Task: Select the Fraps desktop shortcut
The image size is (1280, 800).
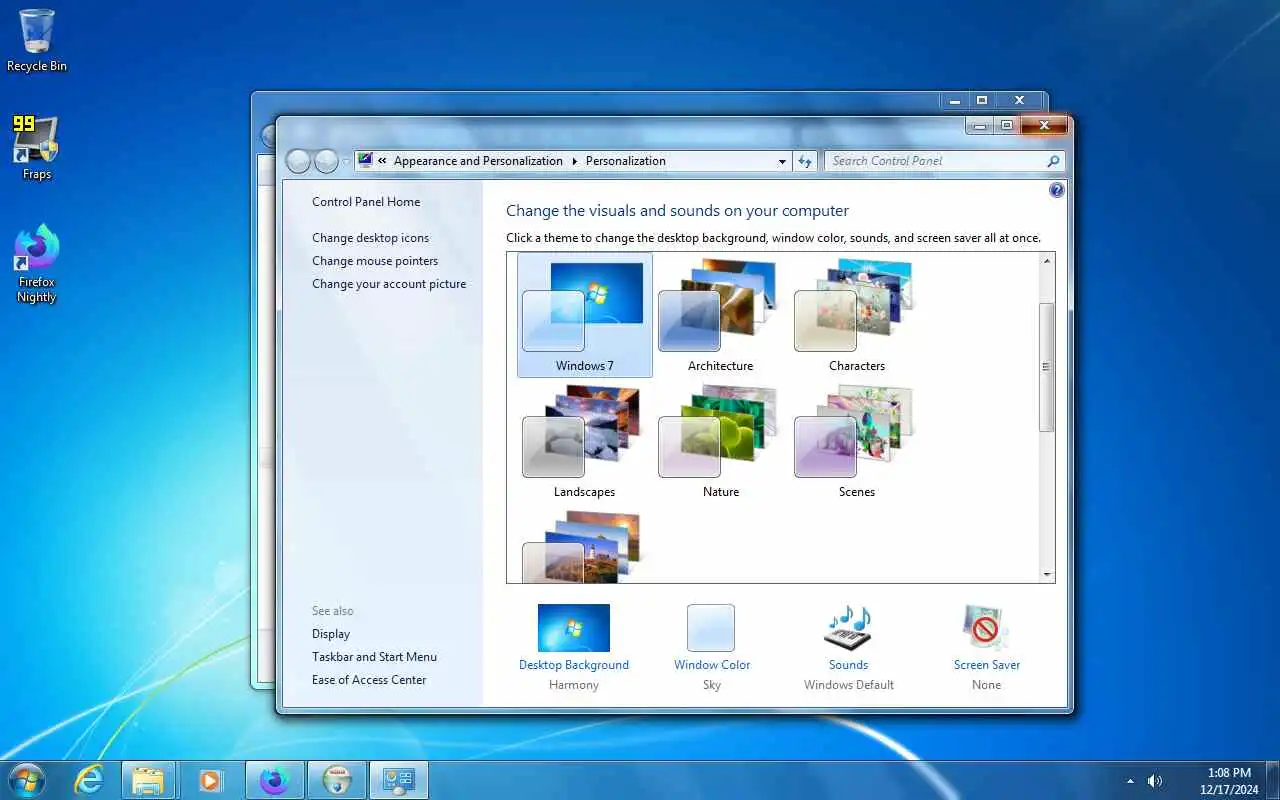Action: [37, 148]
